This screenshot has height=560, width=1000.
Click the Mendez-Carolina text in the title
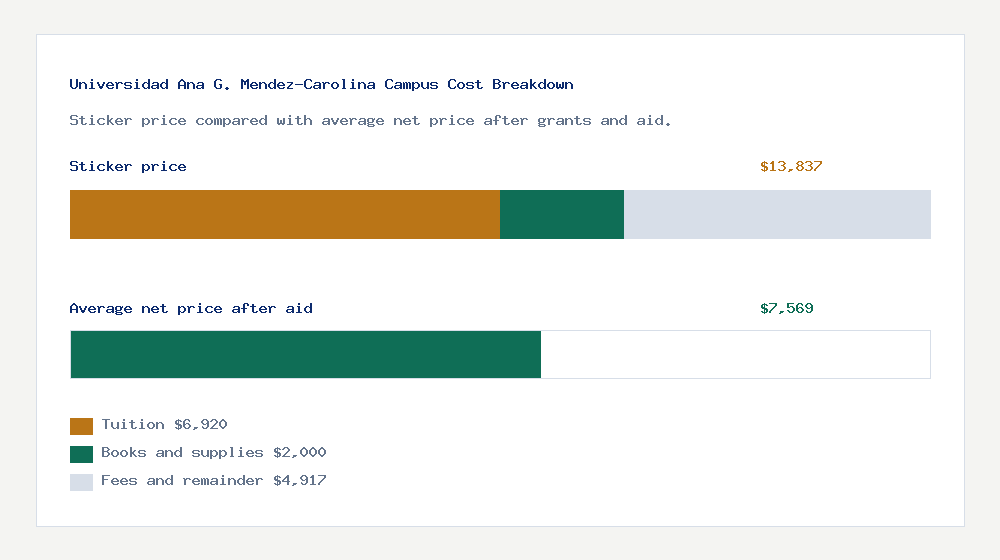(x=307, y=85)
